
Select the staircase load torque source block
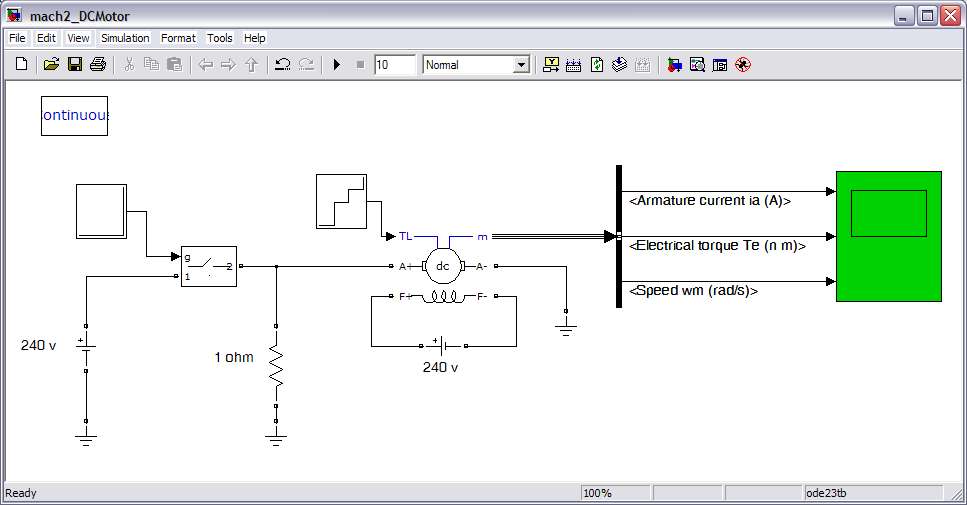pyautogui.click(x=342, y=200)
